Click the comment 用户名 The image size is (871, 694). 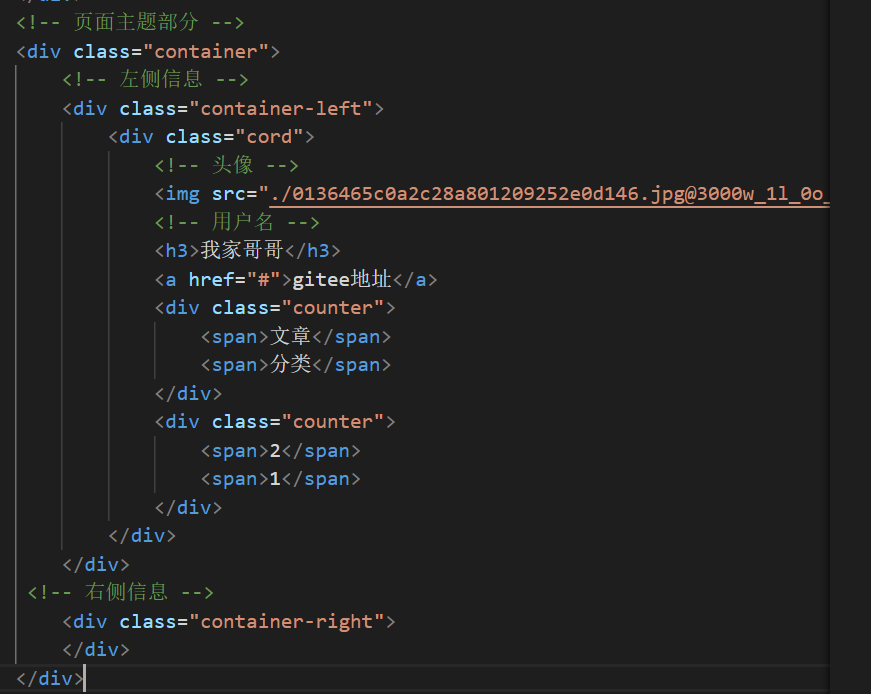click(x=242, y=222)
